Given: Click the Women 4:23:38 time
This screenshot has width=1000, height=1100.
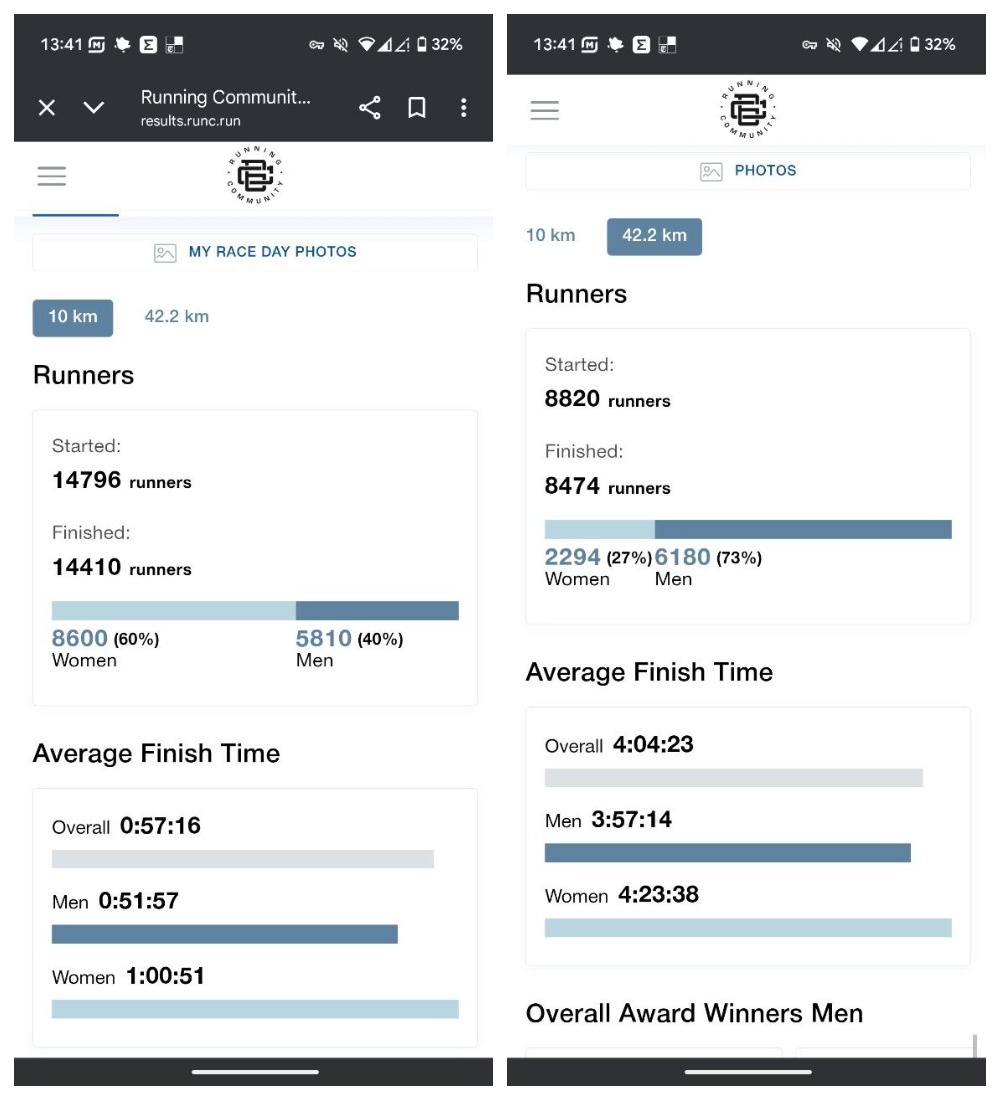Looking at the screenshot, I should coord(658,894).
